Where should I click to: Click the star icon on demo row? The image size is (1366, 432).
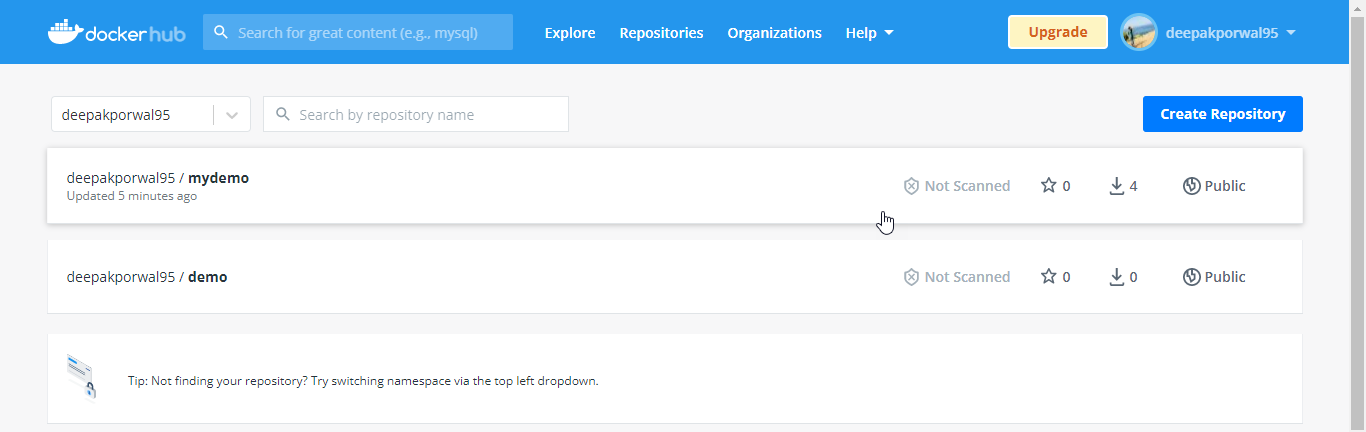[x=1048, y=276]
